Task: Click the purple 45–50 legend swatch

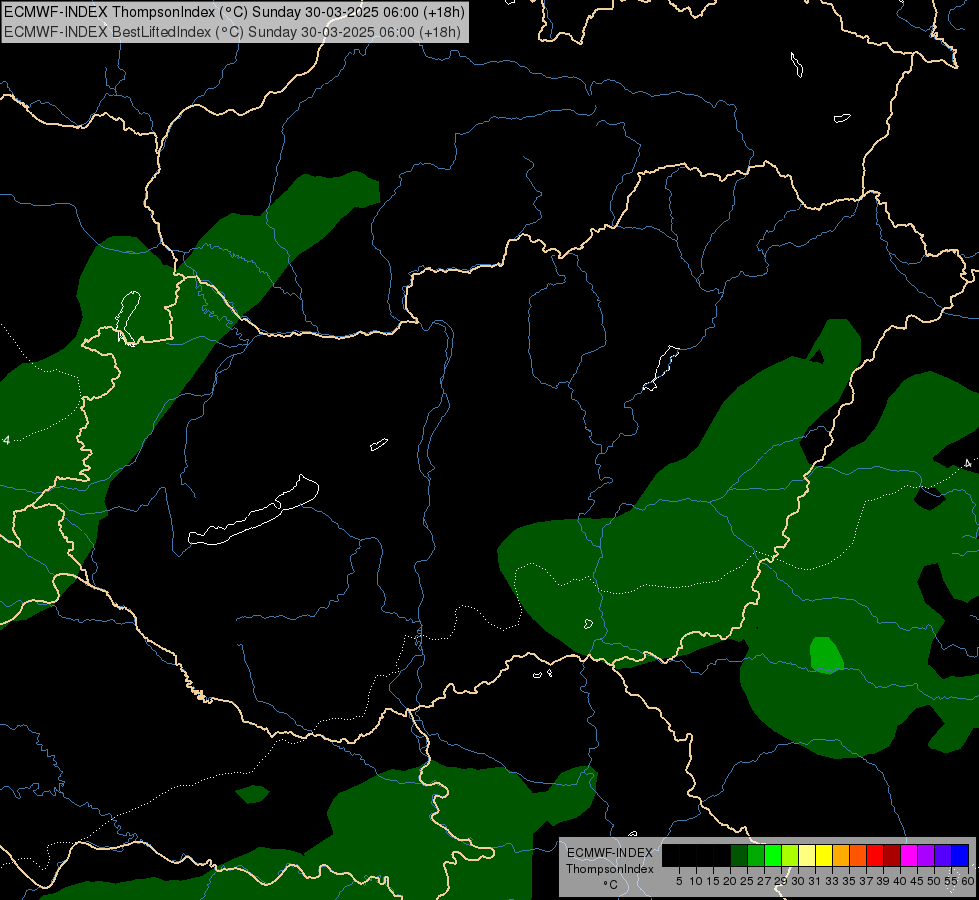Action: (926, 855)
